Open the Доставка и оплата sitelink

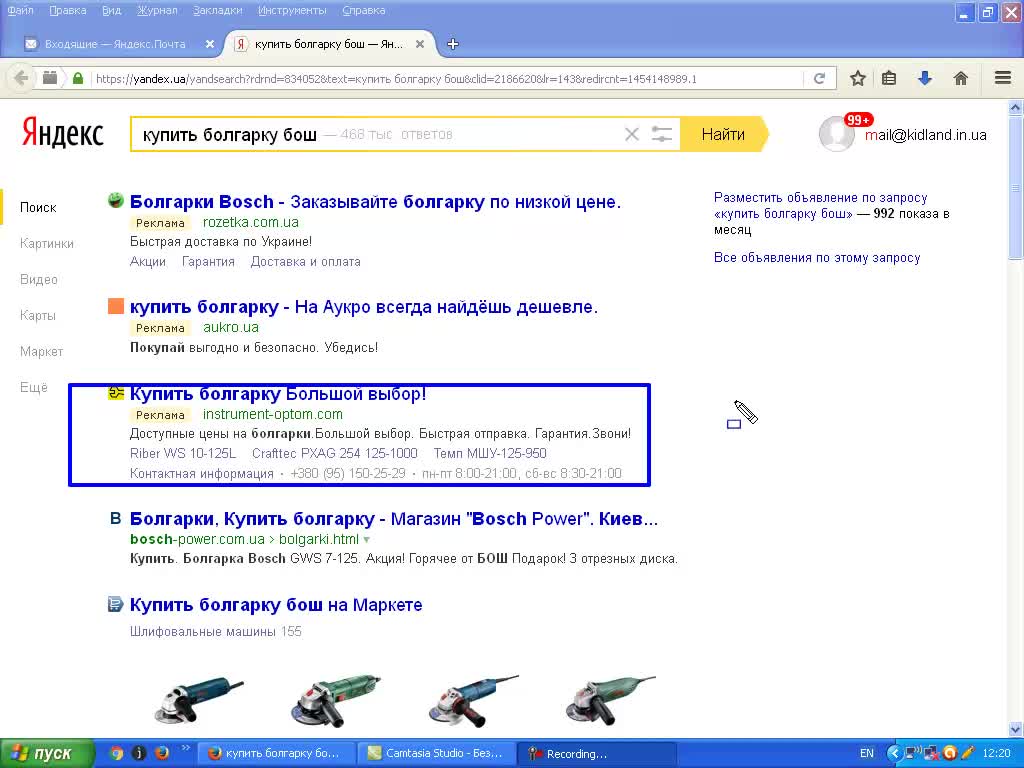coord(306,262)
